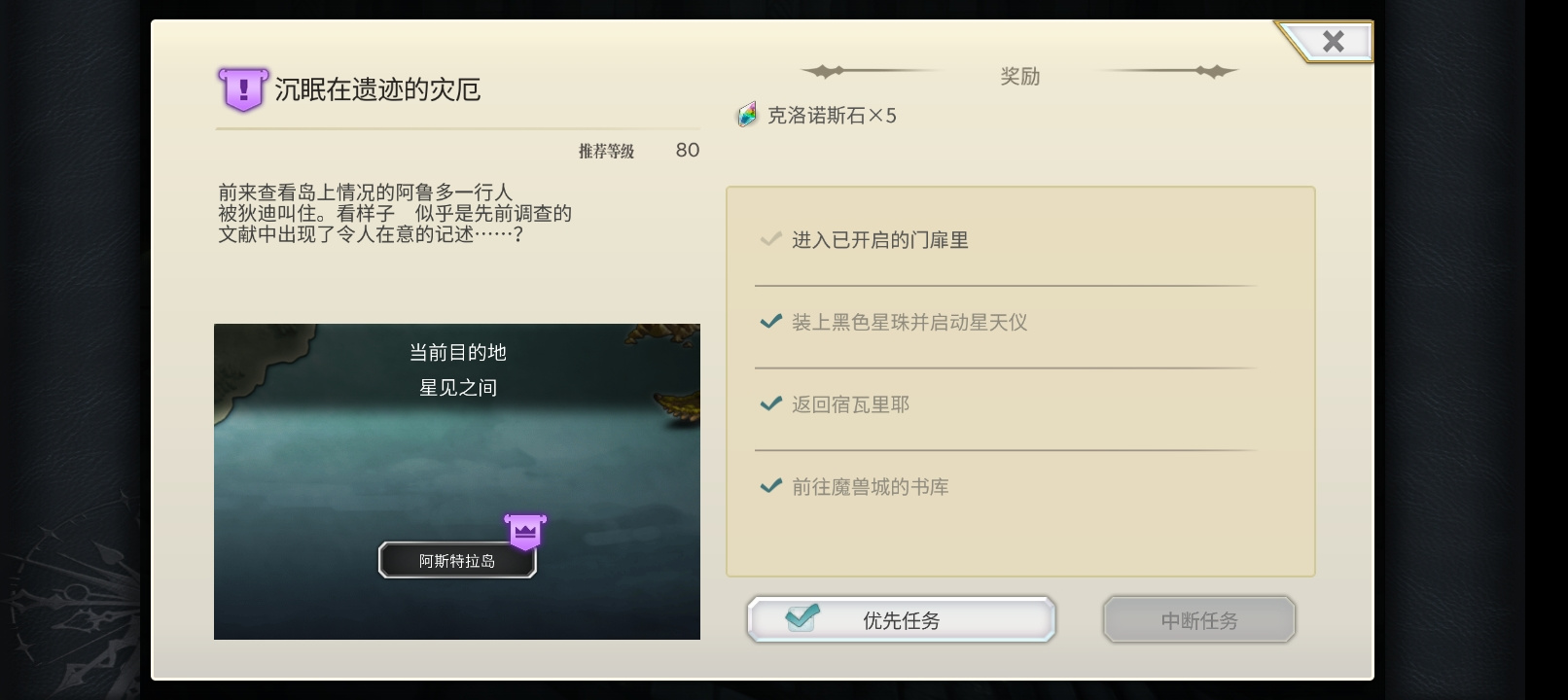Click the recommended level value 80
This screenshot has height=700, width=1568.
[x=688, y=150]
